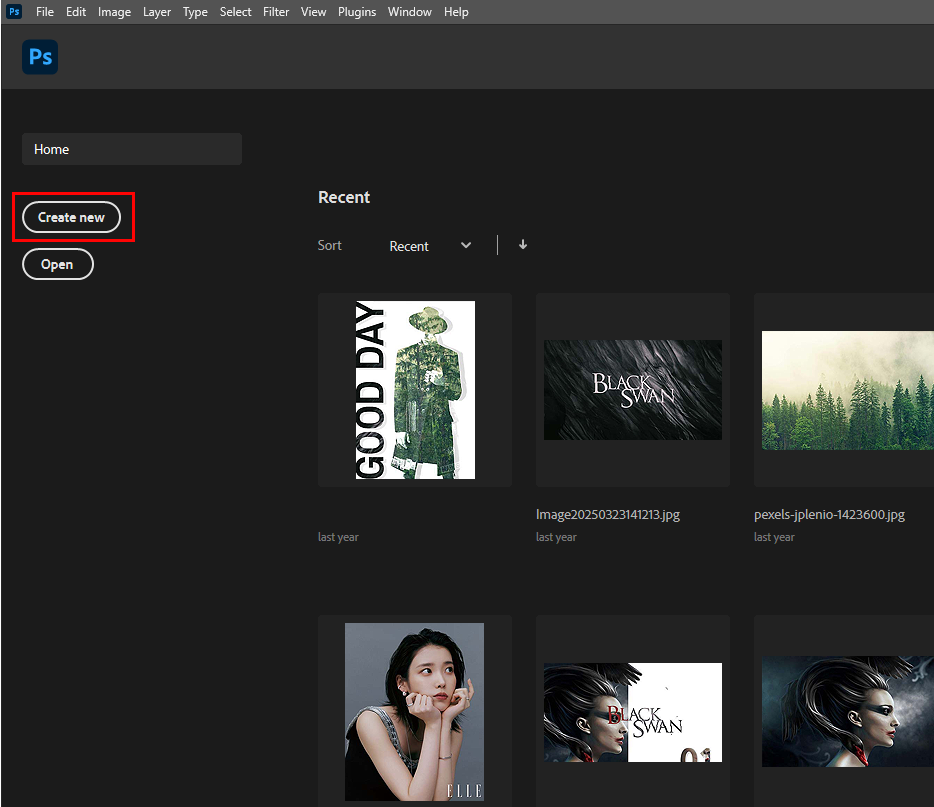Image resolution: width=934 pixels, height=807 pixels.
Task: Open the Filter menu
Action: [x=276, y=12]
